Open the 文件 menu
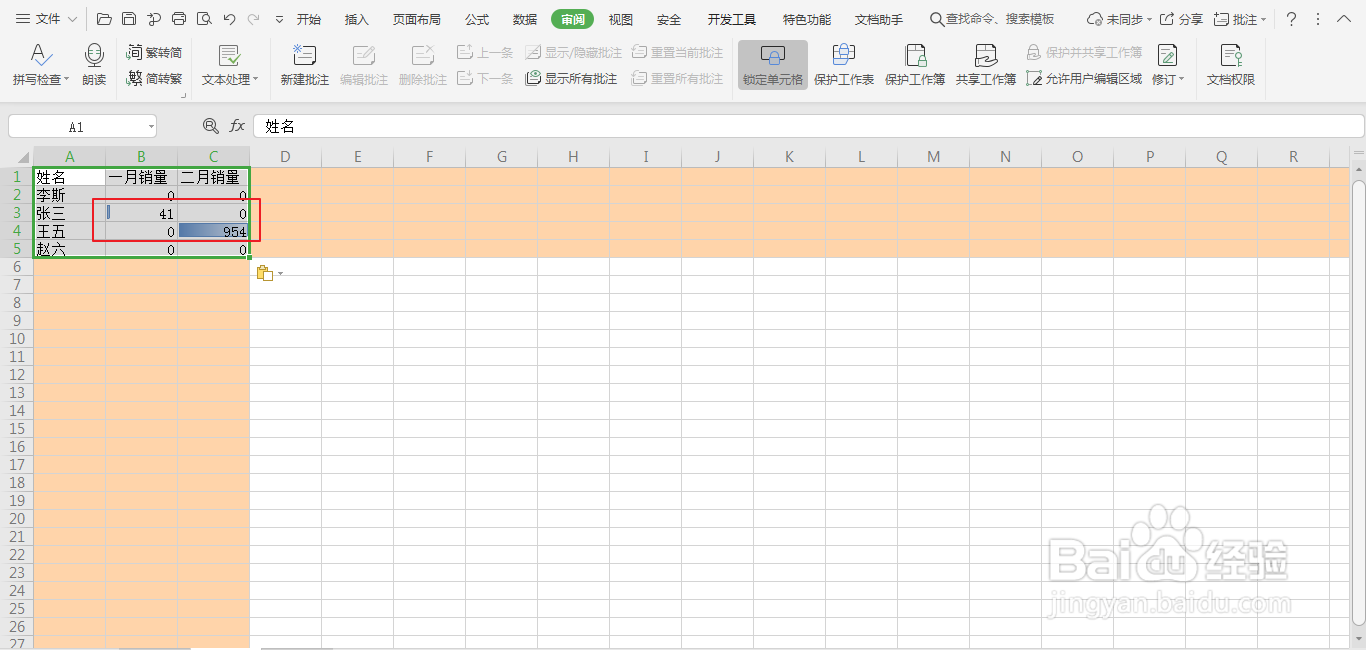The height and width of the screenshot is (650, 1366). (46, 19)
